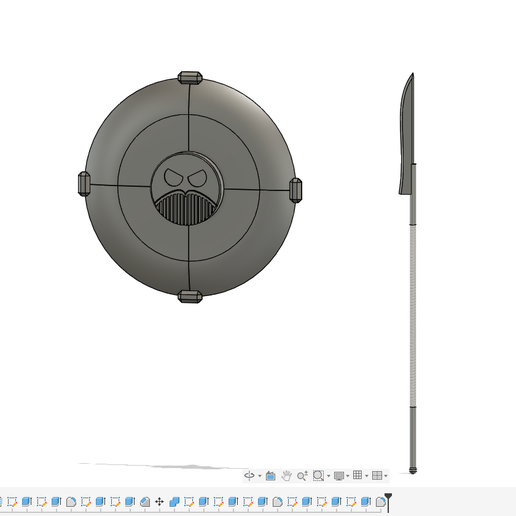Open the Display Settings monitor icon

(x=339, y=476)
